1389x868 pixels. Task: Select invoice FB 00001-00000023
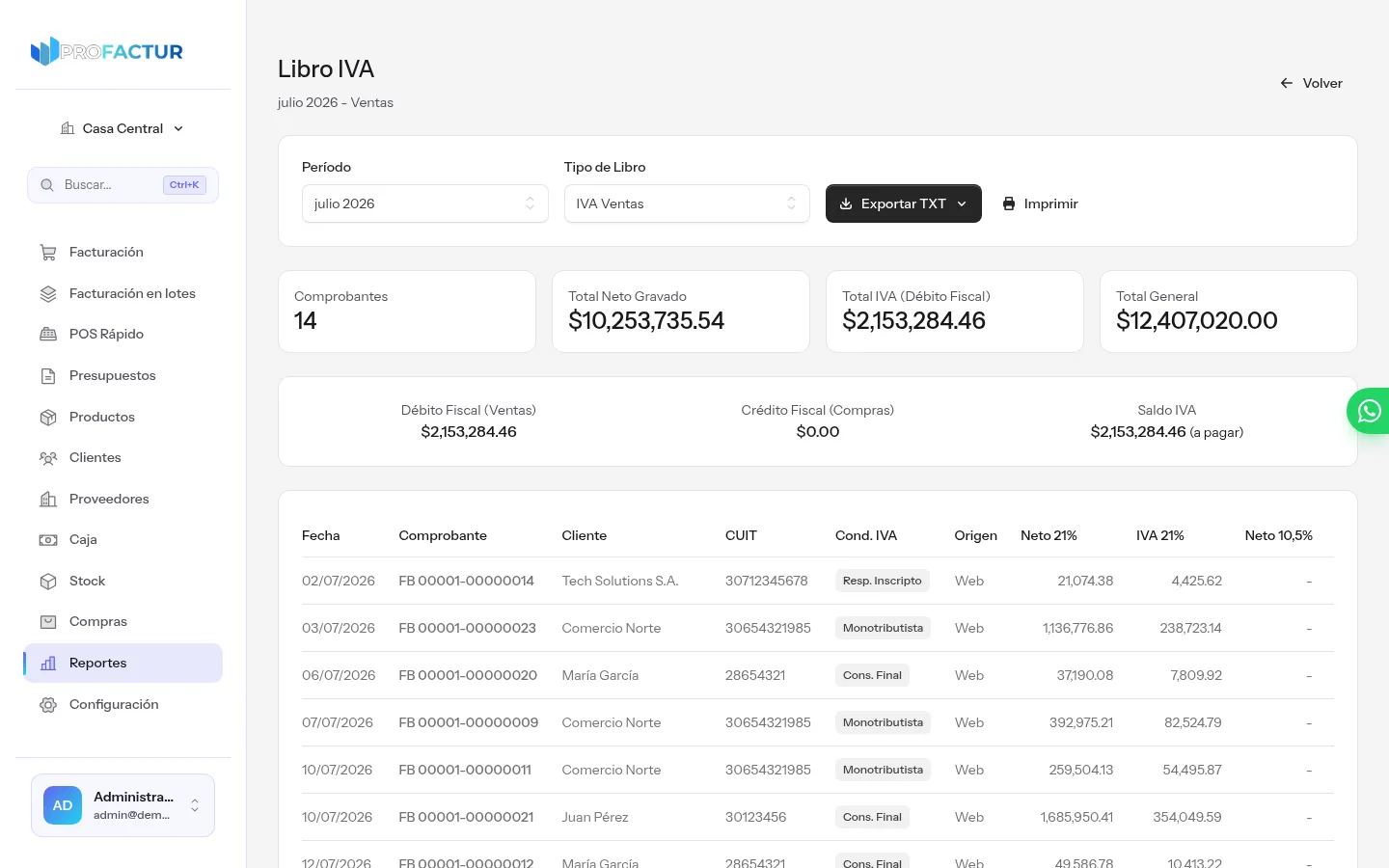tap(468, 628)
